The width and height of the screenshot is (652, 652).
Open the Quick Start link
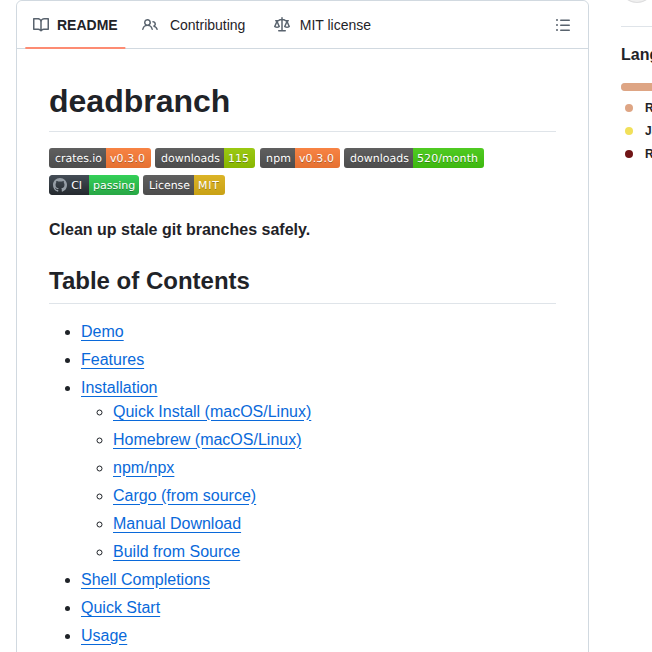[x=121, y=608]
